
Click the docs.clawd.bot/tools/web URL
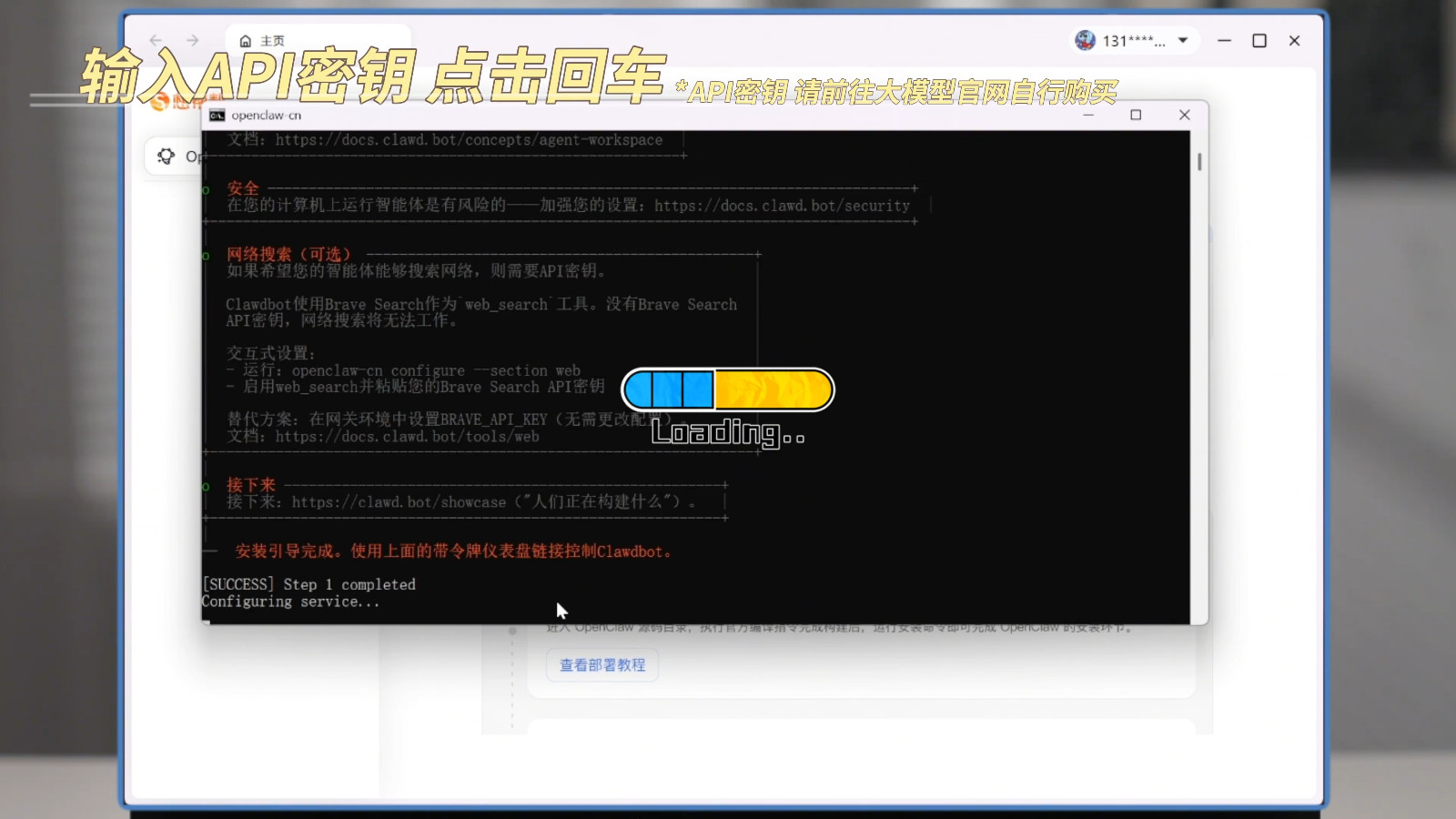pyautogui.click(x=407, y=437)
